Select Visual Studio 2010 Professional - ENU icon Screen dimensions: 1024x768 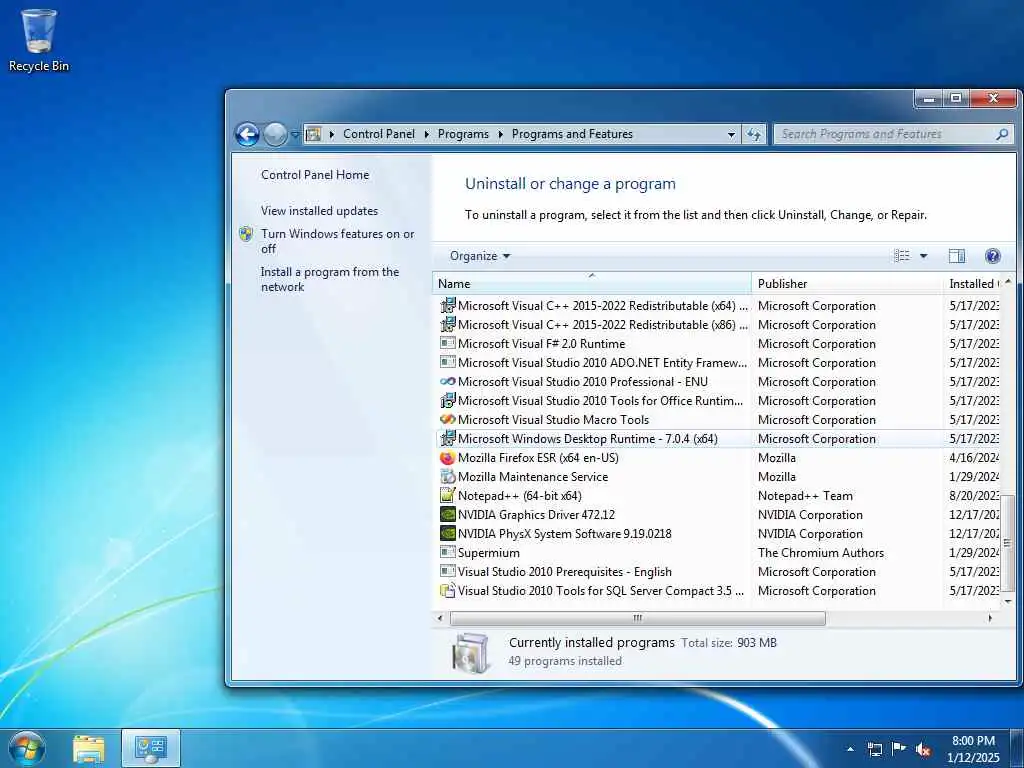[x=447, y=381]
